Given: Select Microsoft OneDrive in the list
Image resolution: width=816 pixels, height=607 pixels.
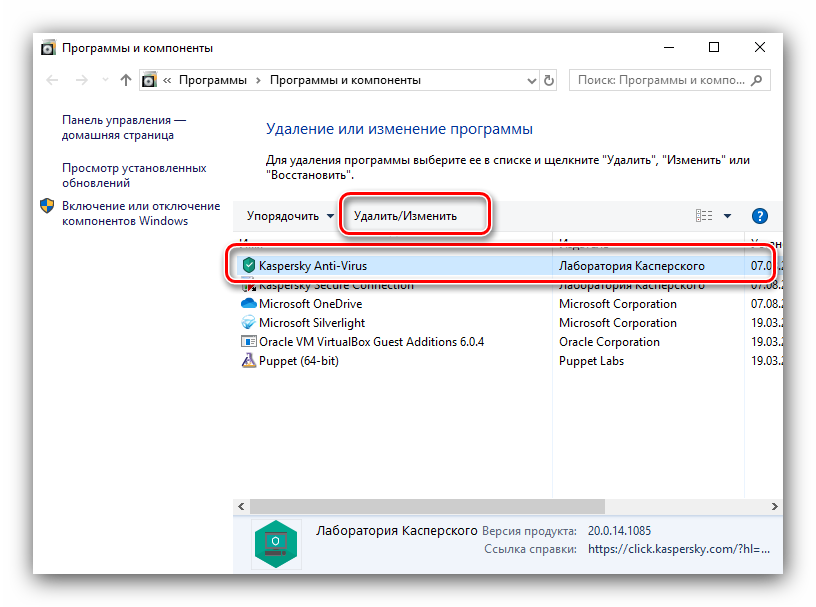Looking at the screenshot, I should [311, 304].
